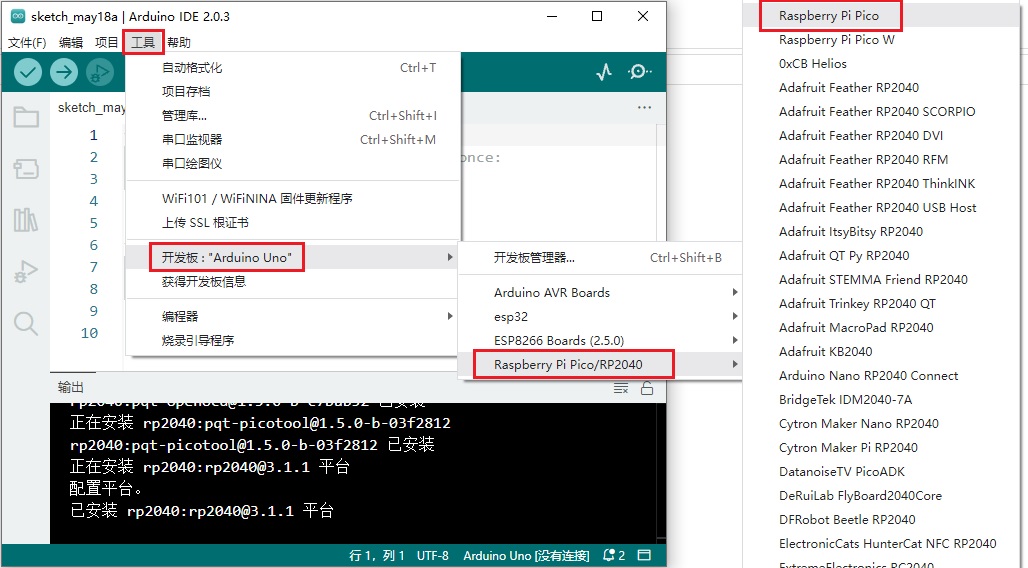Open the 帮助 menu
Screen dimensions: 1028x568
tap(178, 43)
